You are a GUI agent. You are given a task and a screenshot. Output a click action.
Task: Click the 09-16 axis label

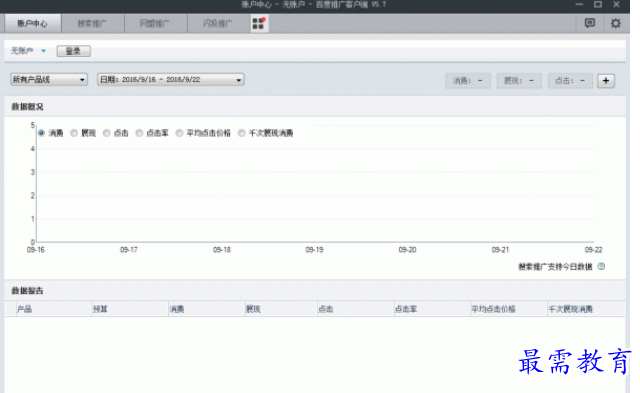tap(36, 250)
